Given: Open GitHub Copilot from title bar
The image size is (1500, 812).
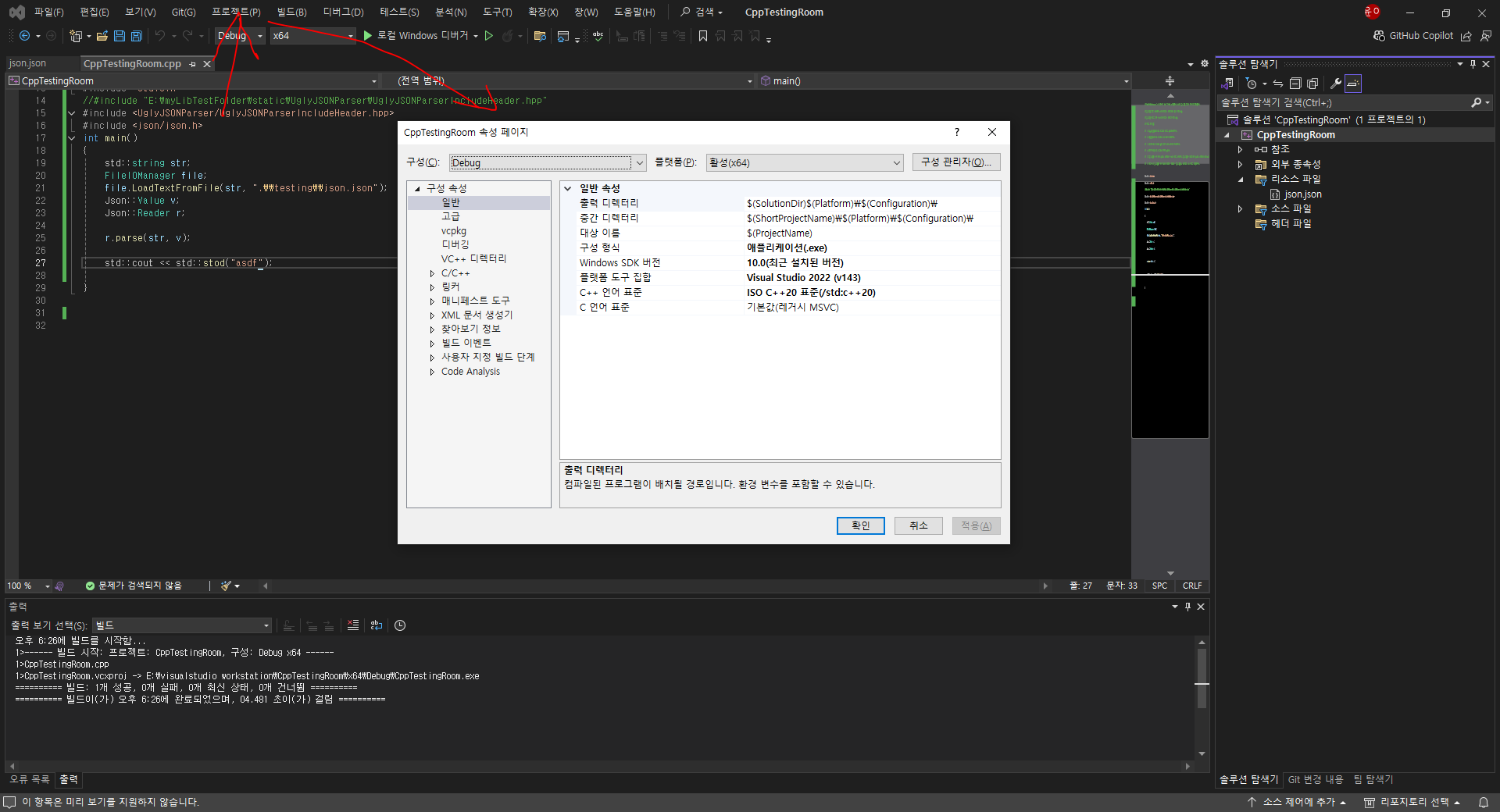Looking at the screenshot, I should [x=1413, y=36].
